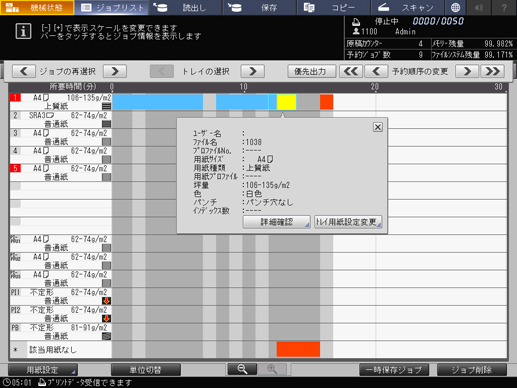The image size is (517, 388).
Task: Click the first blue job bar in tray 1
Action: coord(157,102)
